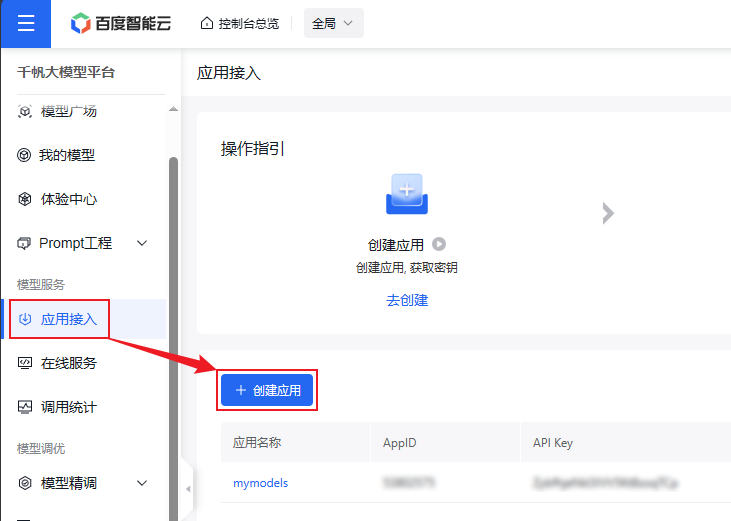Open the mymodels application link
The width and height of the screenshot is (731, 521).
261,483
